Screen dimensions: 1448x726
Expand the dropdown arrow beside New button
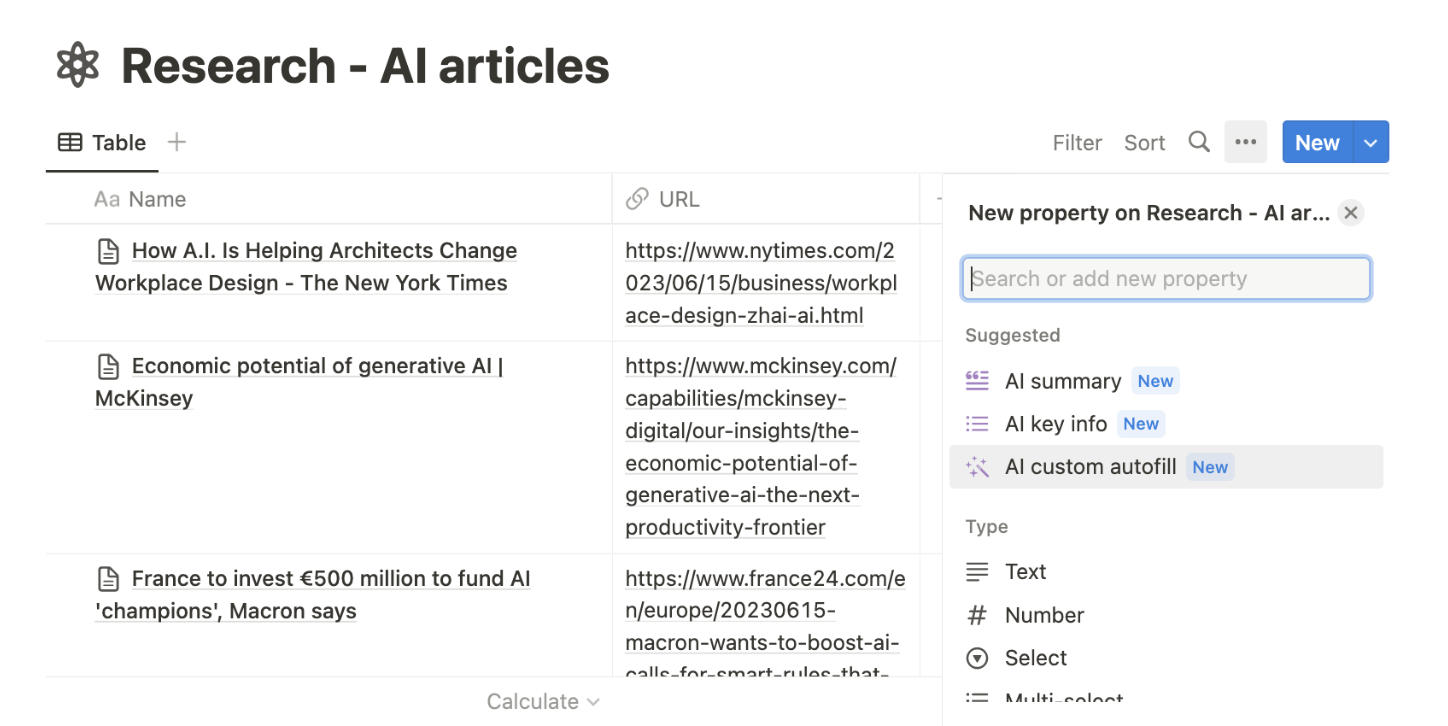(x=1371, y=143)
